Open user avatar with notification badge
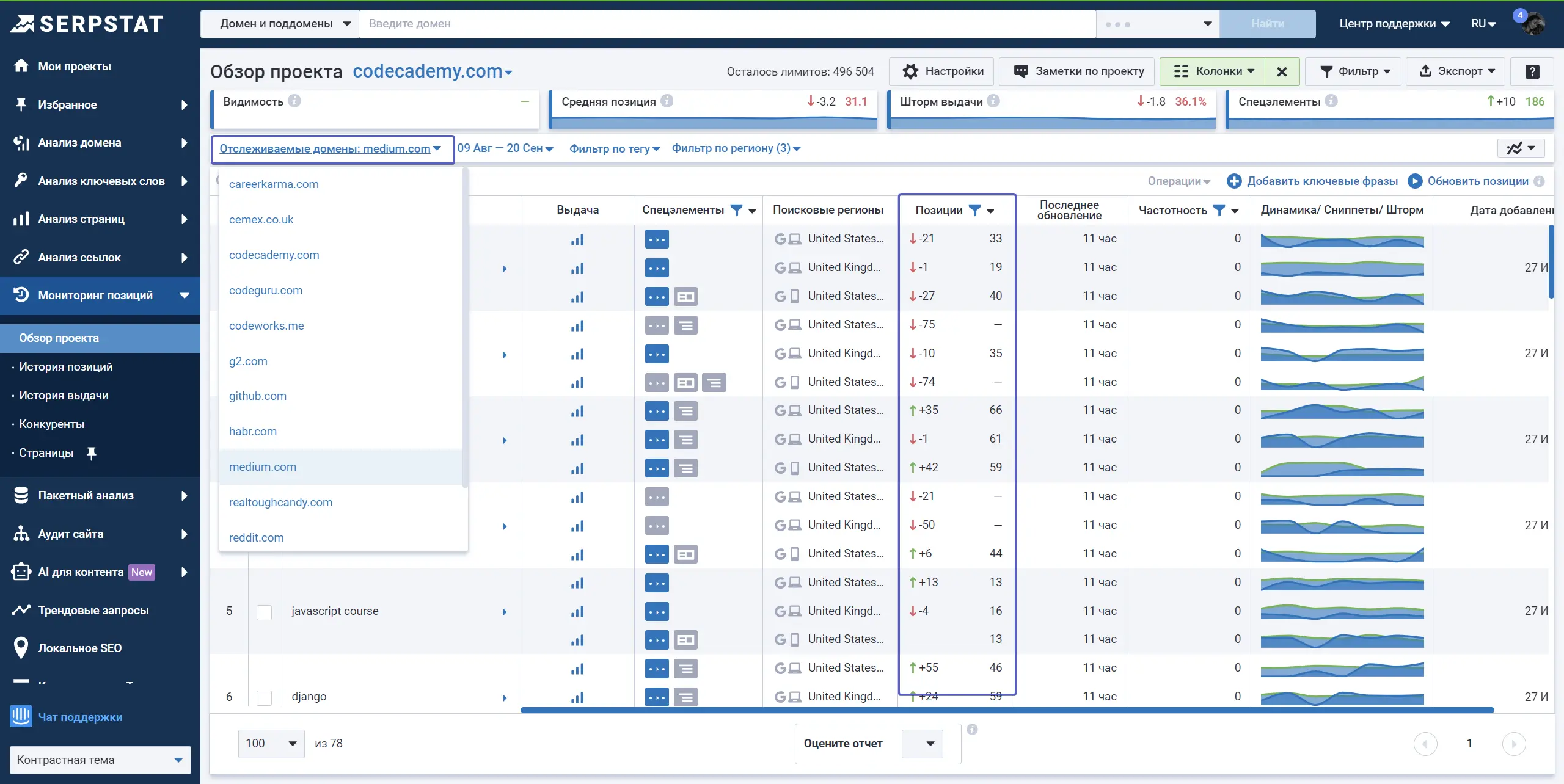 click(1533, 23)
